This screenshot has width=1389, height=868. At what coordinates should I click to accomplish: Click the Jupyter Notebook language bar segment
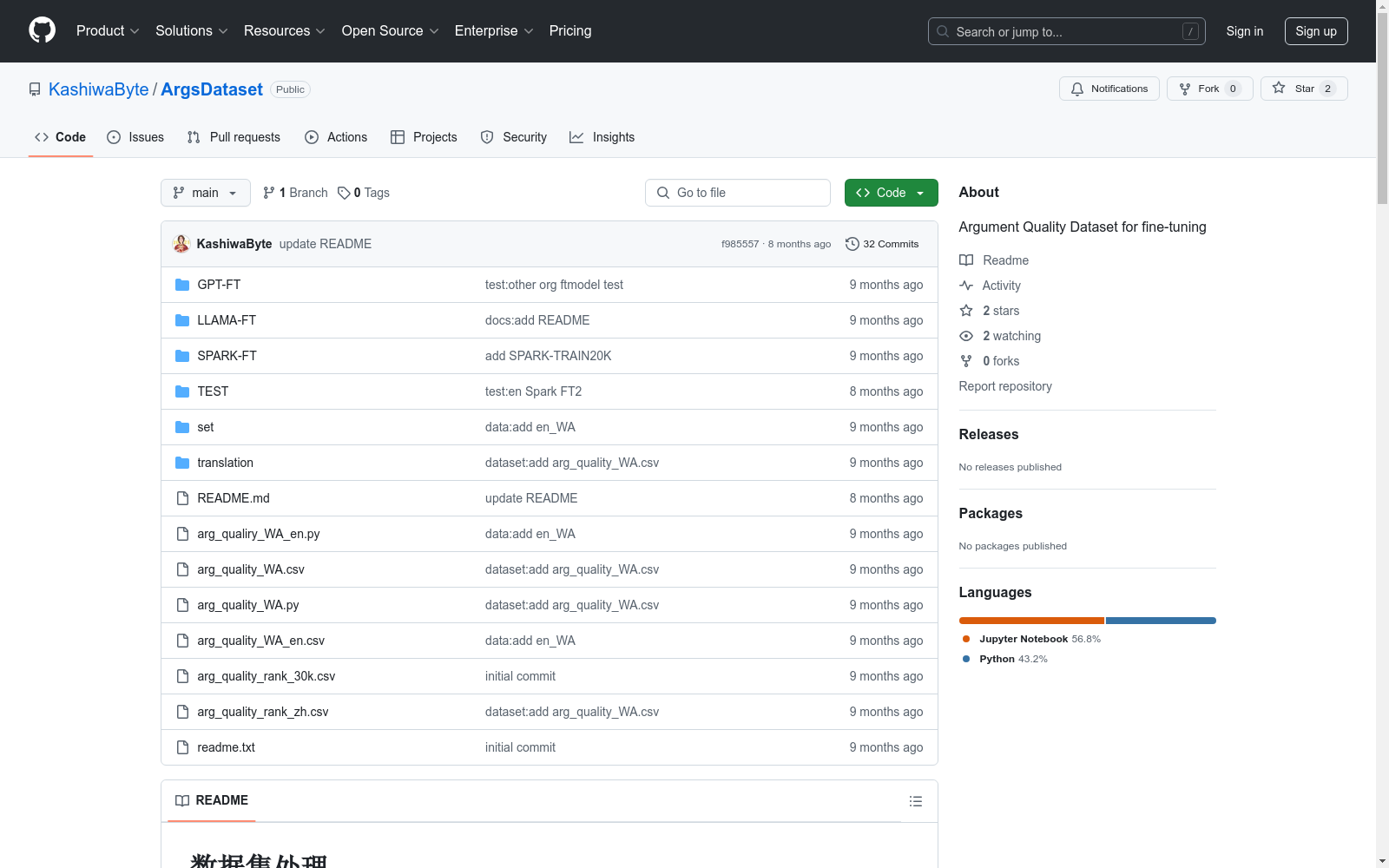click(x=1031, y=621)
